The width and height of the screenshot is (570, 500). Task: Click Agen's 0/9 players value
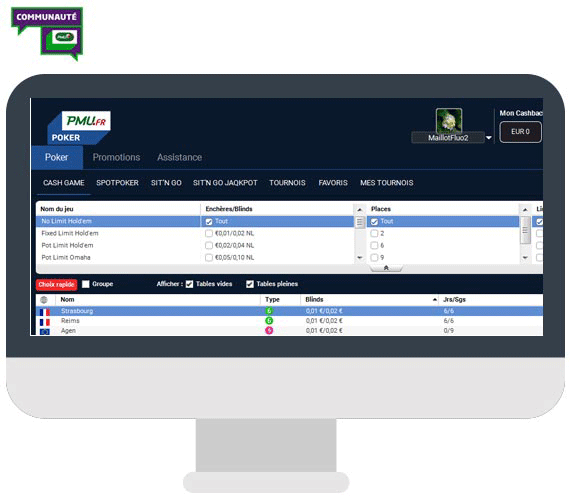tap(449, 331)
